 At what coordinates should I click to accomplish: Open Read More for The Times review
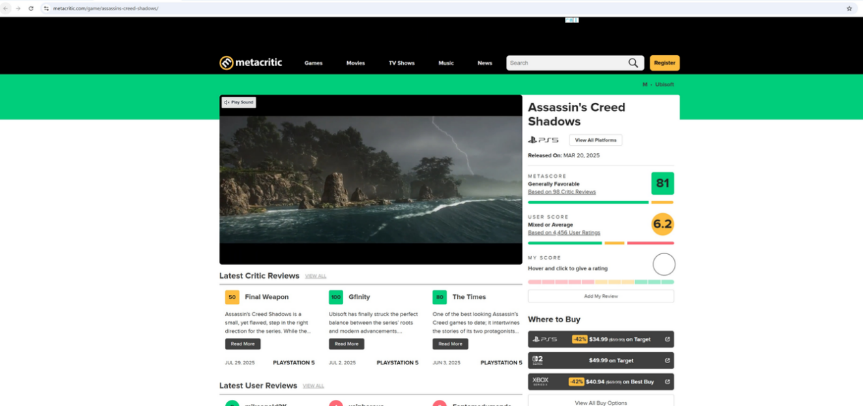[450, 344]
